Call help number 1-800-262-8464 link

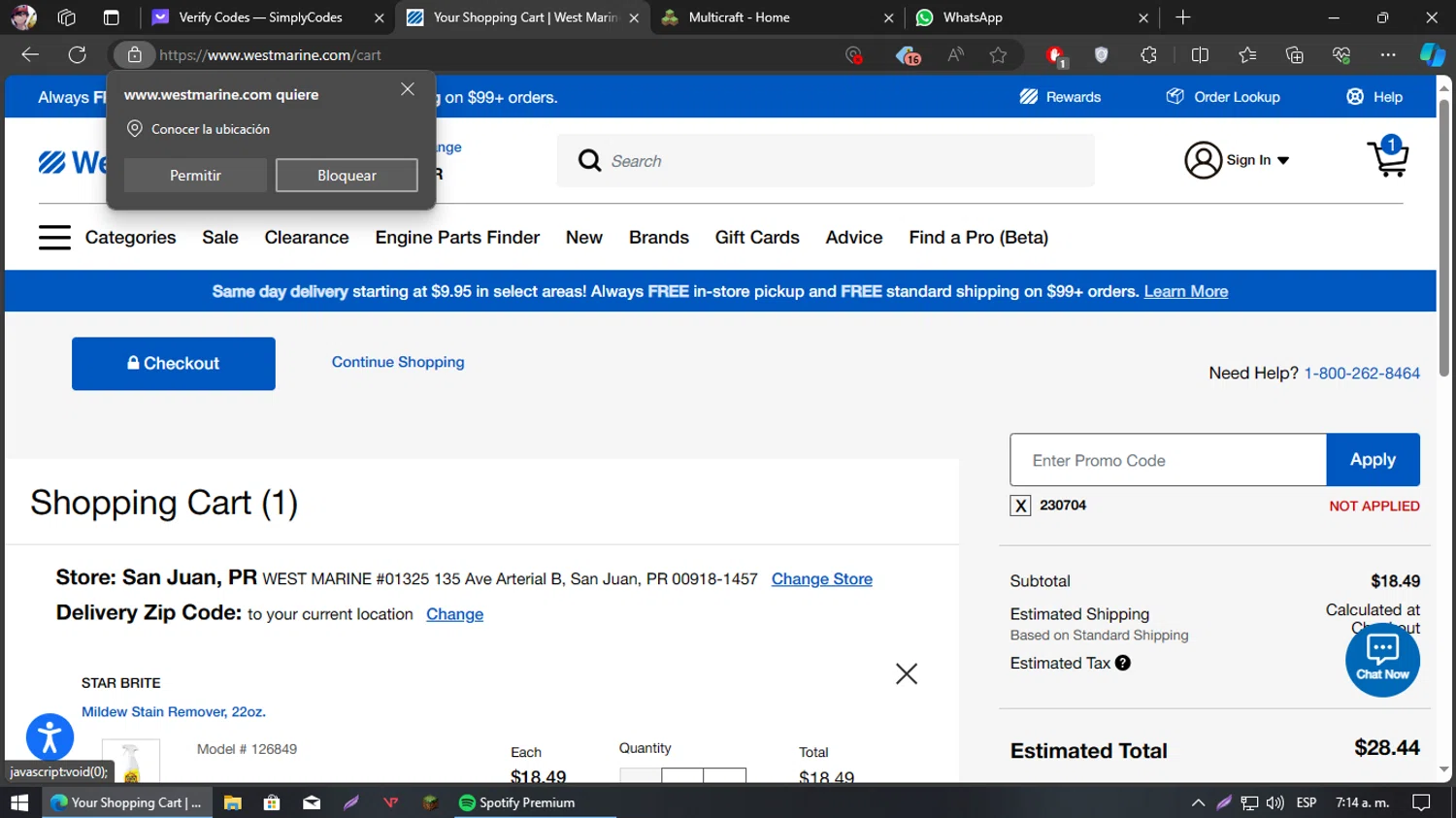pos(1362,374)
